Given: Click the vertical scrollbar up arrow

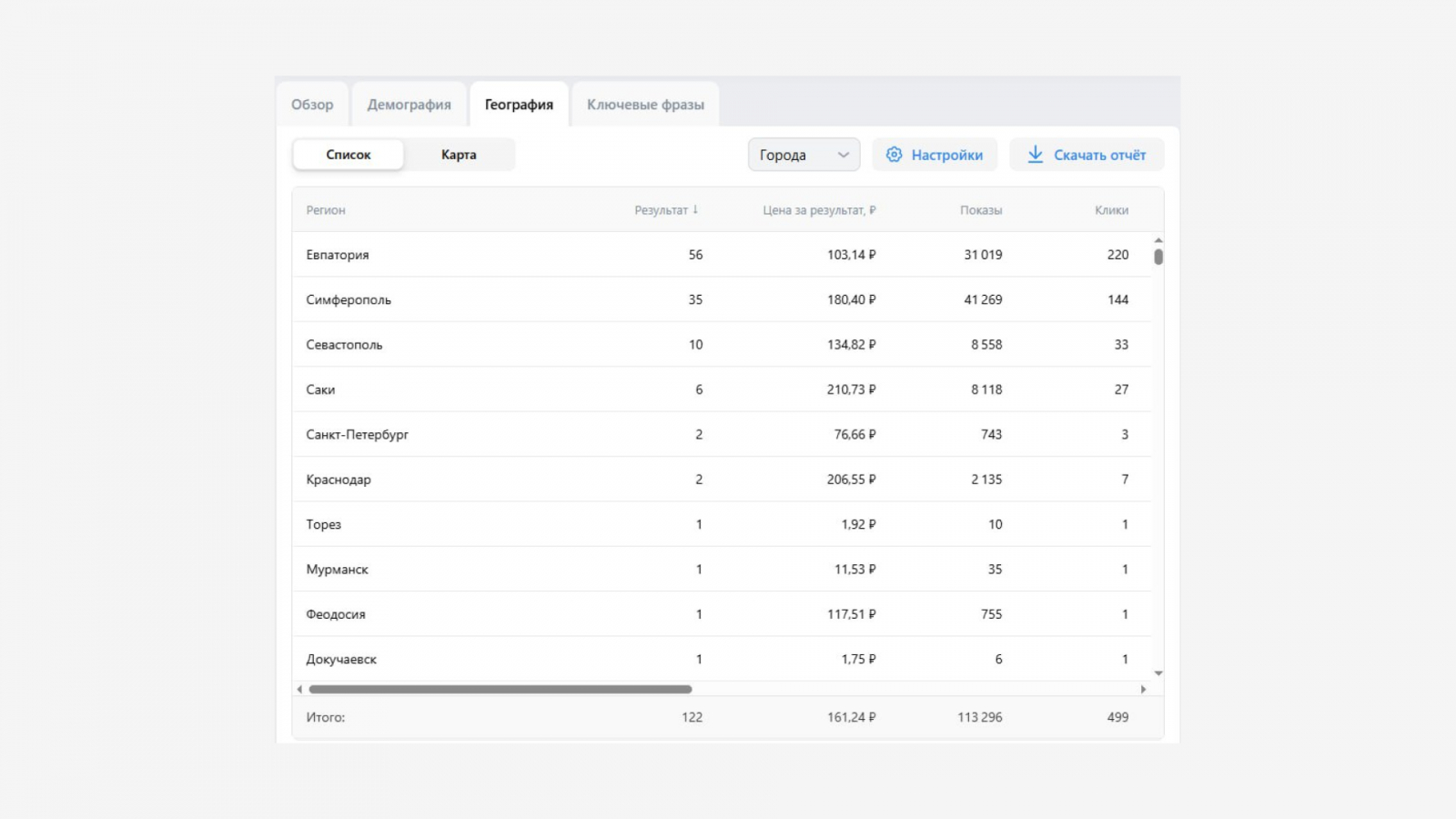Looking at the screenshot, I should (x=1158, y=240).
